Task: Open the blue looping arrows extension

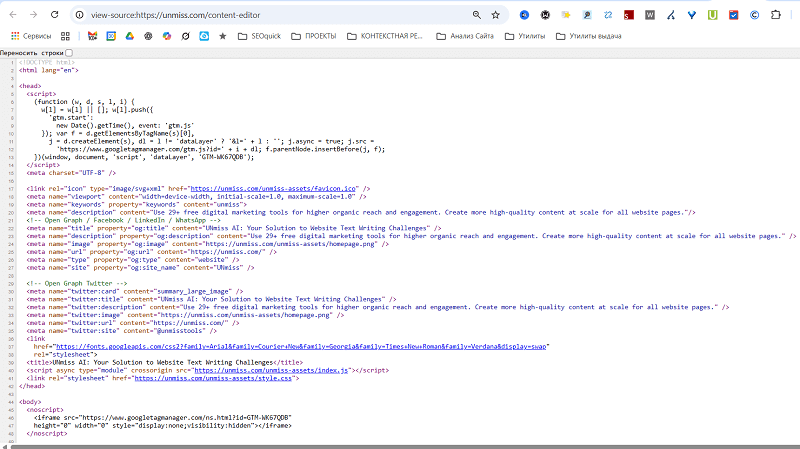Action: [x=608, y=15]
